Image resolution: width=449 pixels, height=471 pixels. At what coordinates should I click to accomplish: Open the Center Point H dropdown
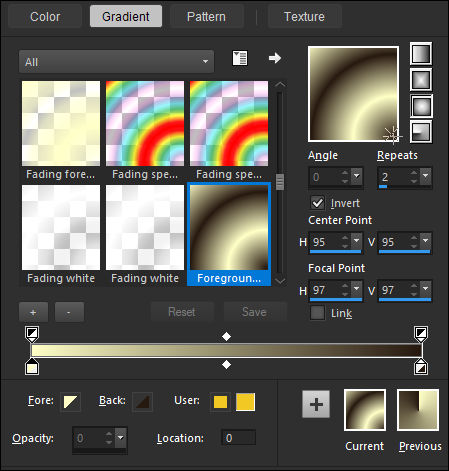click(357, 241)
